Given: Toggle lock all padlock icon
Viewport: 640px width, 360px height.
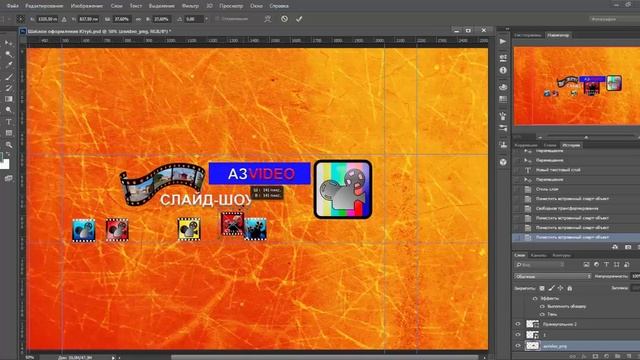Looking at the screenshot, I should coord(570,288).
